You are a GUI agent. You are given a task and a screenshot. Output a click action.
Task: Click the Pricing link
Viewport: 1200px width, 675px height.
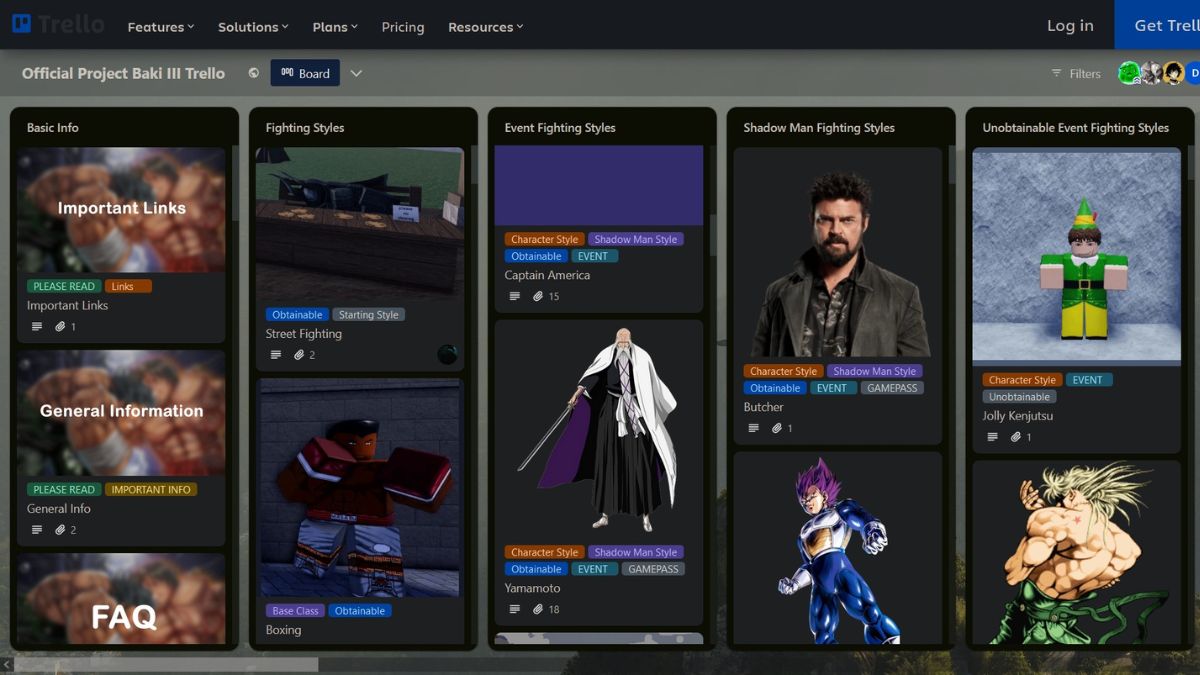coord(403,27)
